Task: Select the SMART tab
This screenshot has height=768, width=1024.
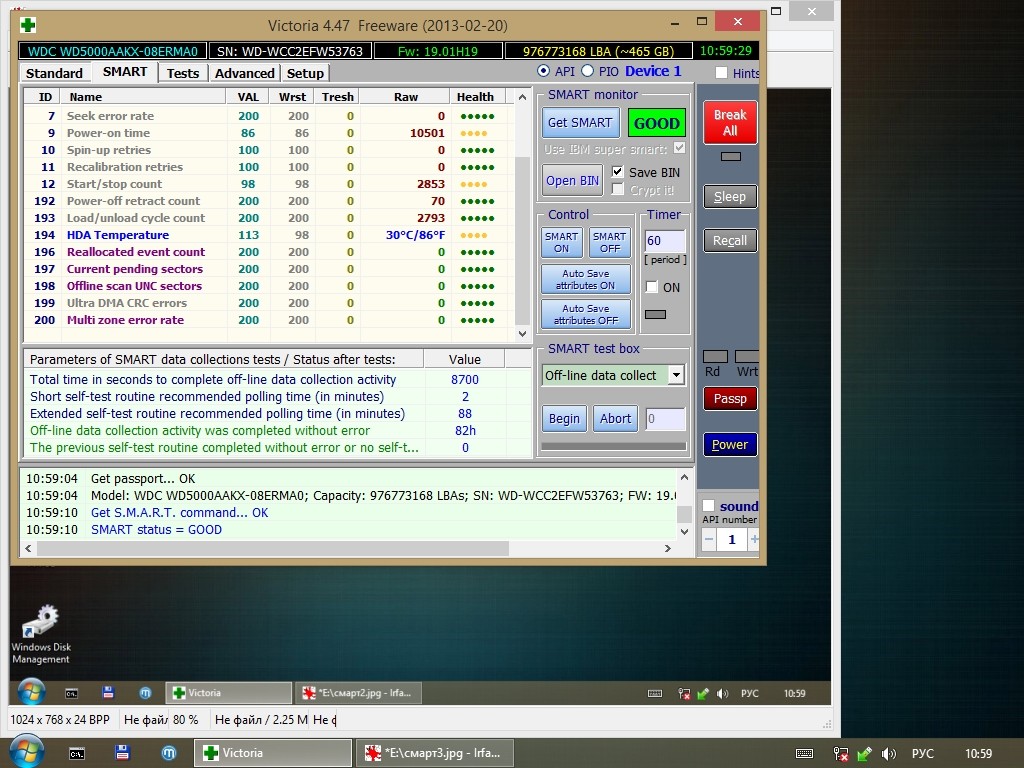Action: [125, 72]
